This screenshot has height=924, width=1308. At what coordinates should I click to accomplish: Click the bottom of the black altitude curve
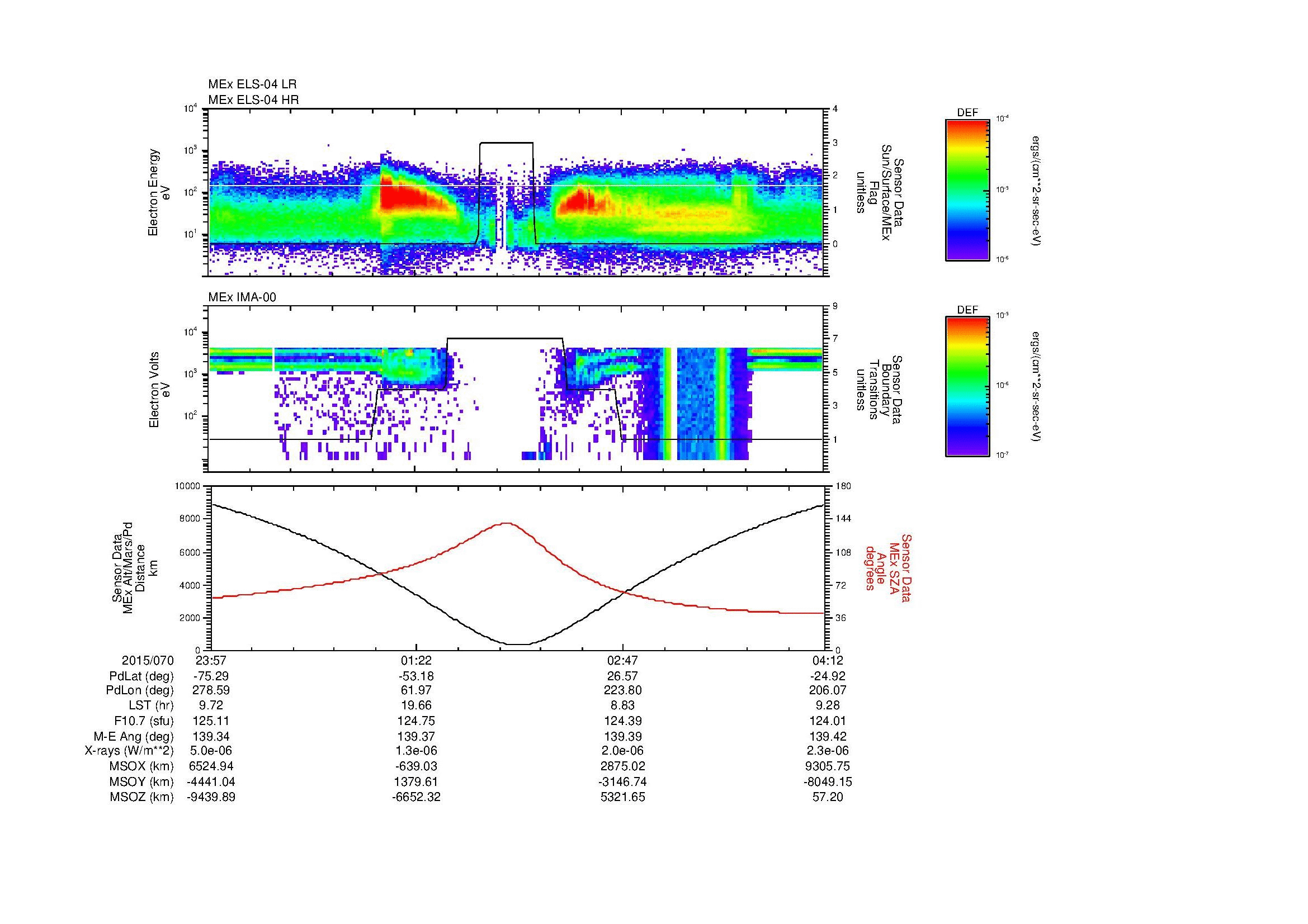(518, 645)
